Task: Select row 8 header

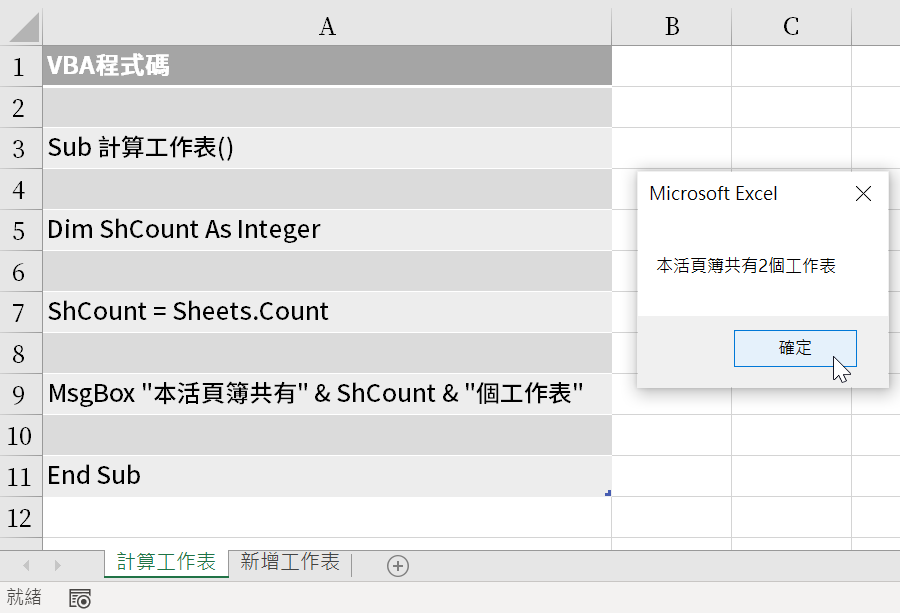Action: (21, 354)
